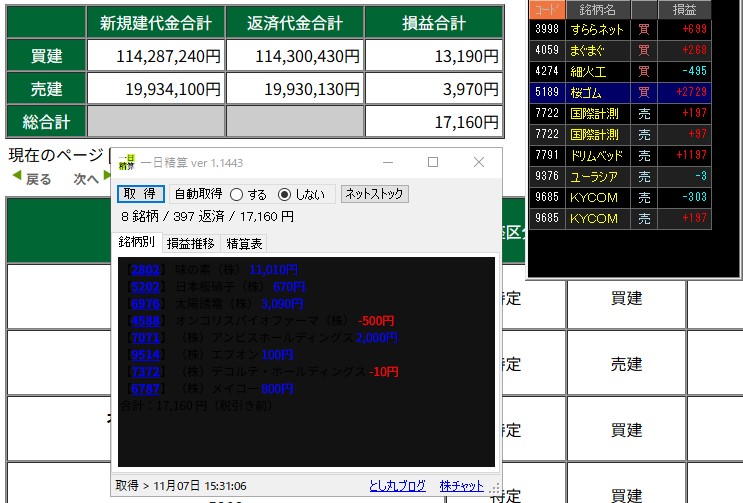Image resolution: width=743 pixels, height=503 pixels.
Task: Select the しない auto-fetch radio button
Action: pyautogui.click(x=284, y=194)
